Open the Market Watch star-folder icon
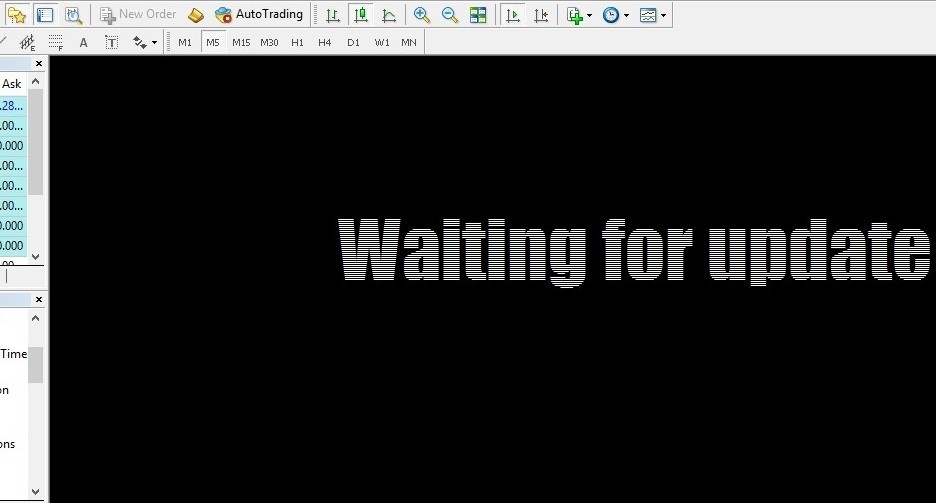This screenshot has width=936, height=503. tap(17, 15)
